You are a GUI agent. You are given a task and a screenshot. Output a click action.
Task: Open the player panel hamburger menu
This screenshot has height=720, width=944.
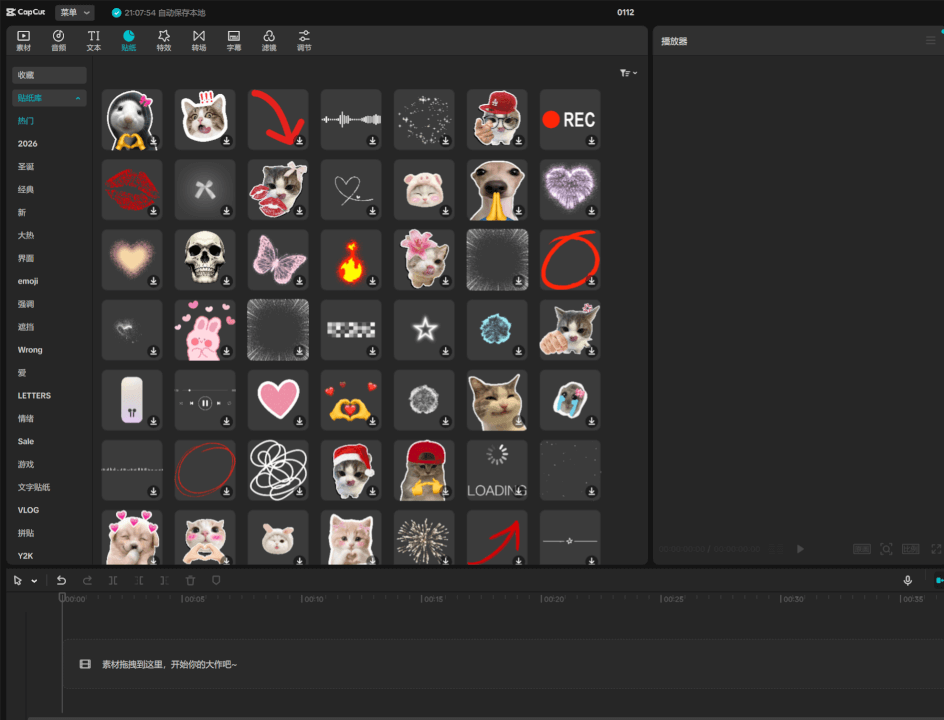pyautogui.click(x=931, y=41)
